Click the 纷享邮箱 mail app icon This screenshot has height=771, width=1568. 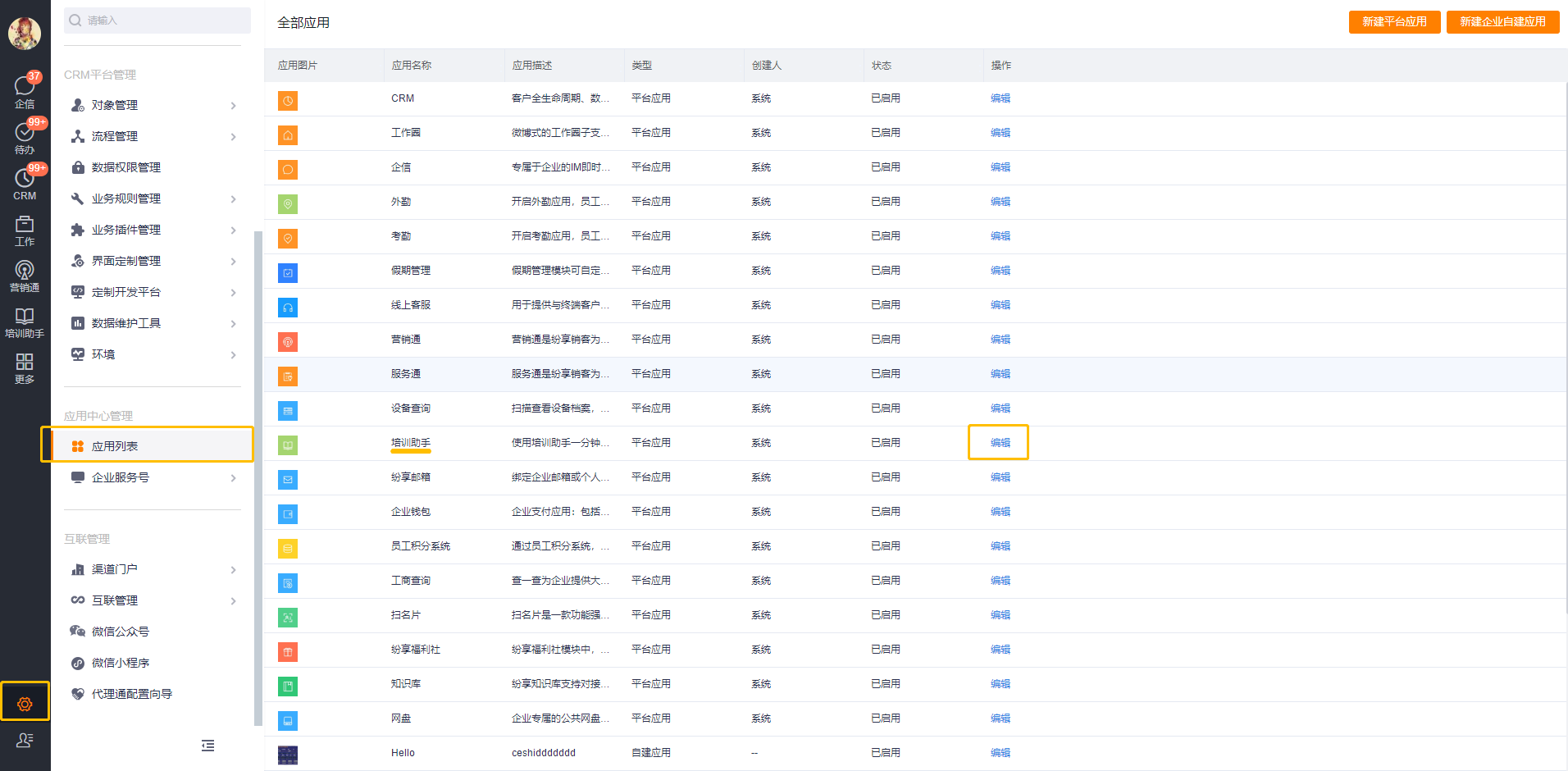(288, 480)
